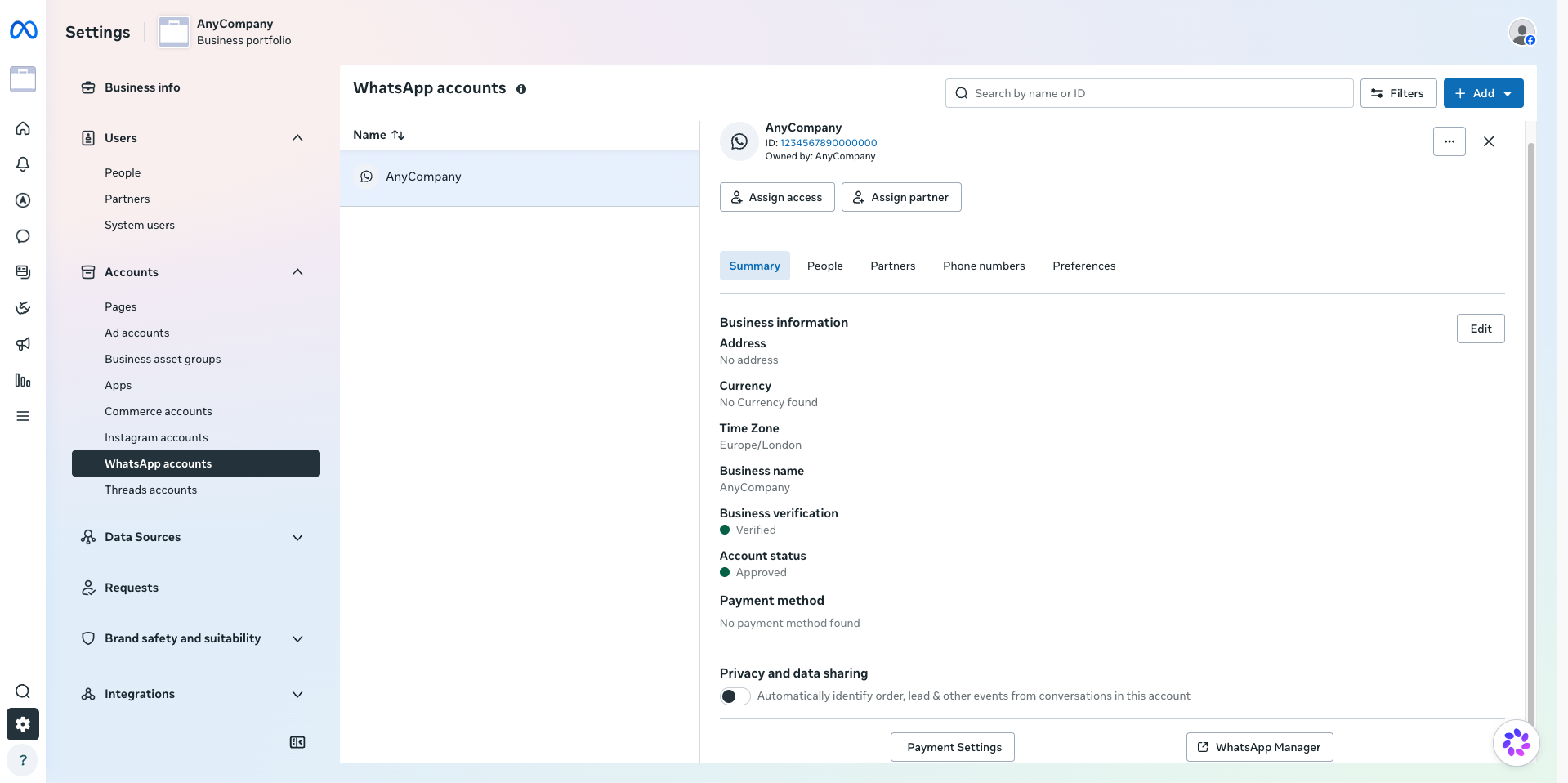The width and height of the screenshot is (1568, 783).
Task: Open the Meta AI assistant bubble
Action: [x=1517, y=743]
